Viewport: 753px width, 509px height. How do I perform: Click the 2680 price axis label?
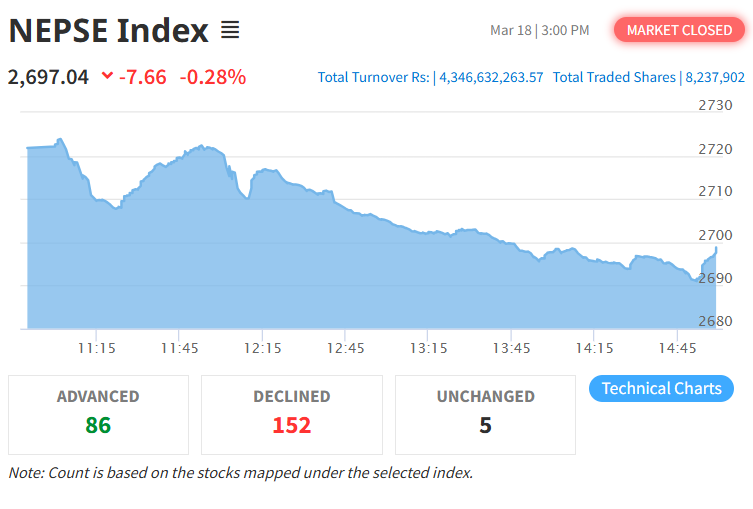click(715, 321)
